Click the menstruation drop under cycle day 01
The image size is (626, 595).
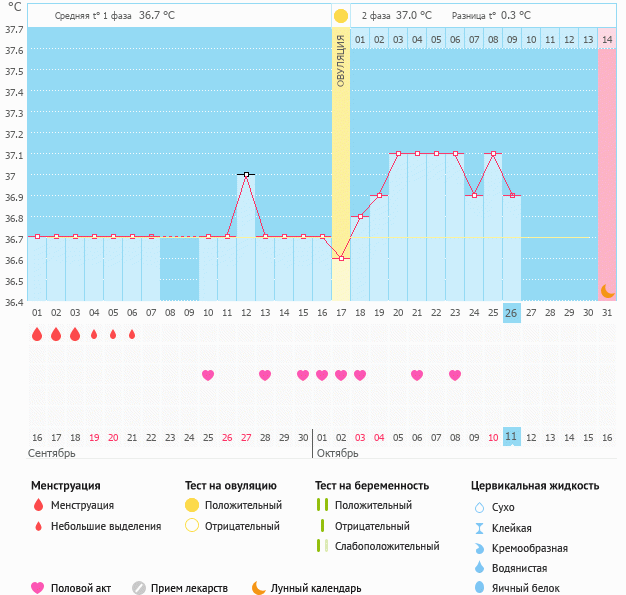tap(37, 335)
